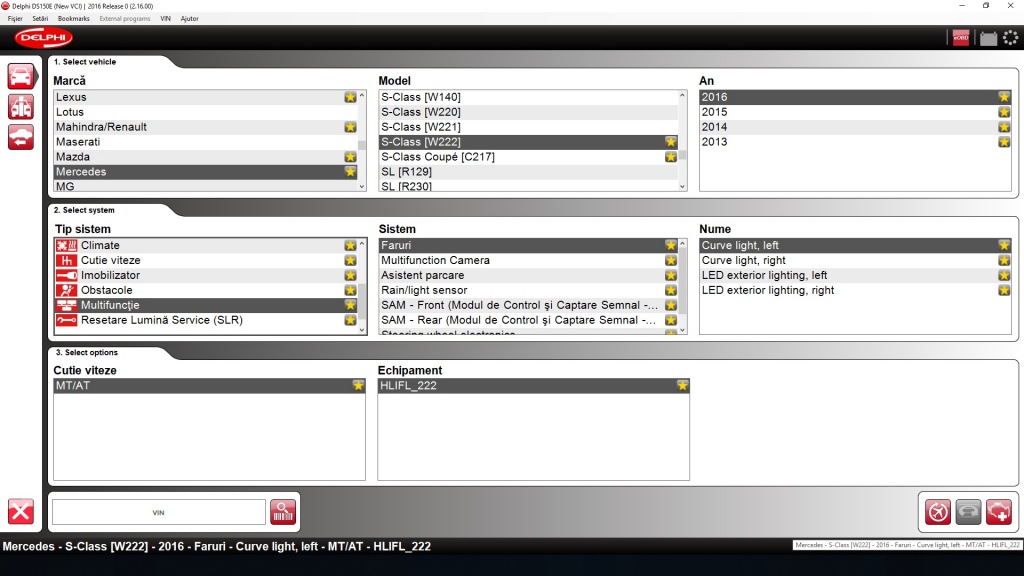Screen dimensions: 1024x576
Task: Click the battery status icon in top bar
Action: pos(988,39)
